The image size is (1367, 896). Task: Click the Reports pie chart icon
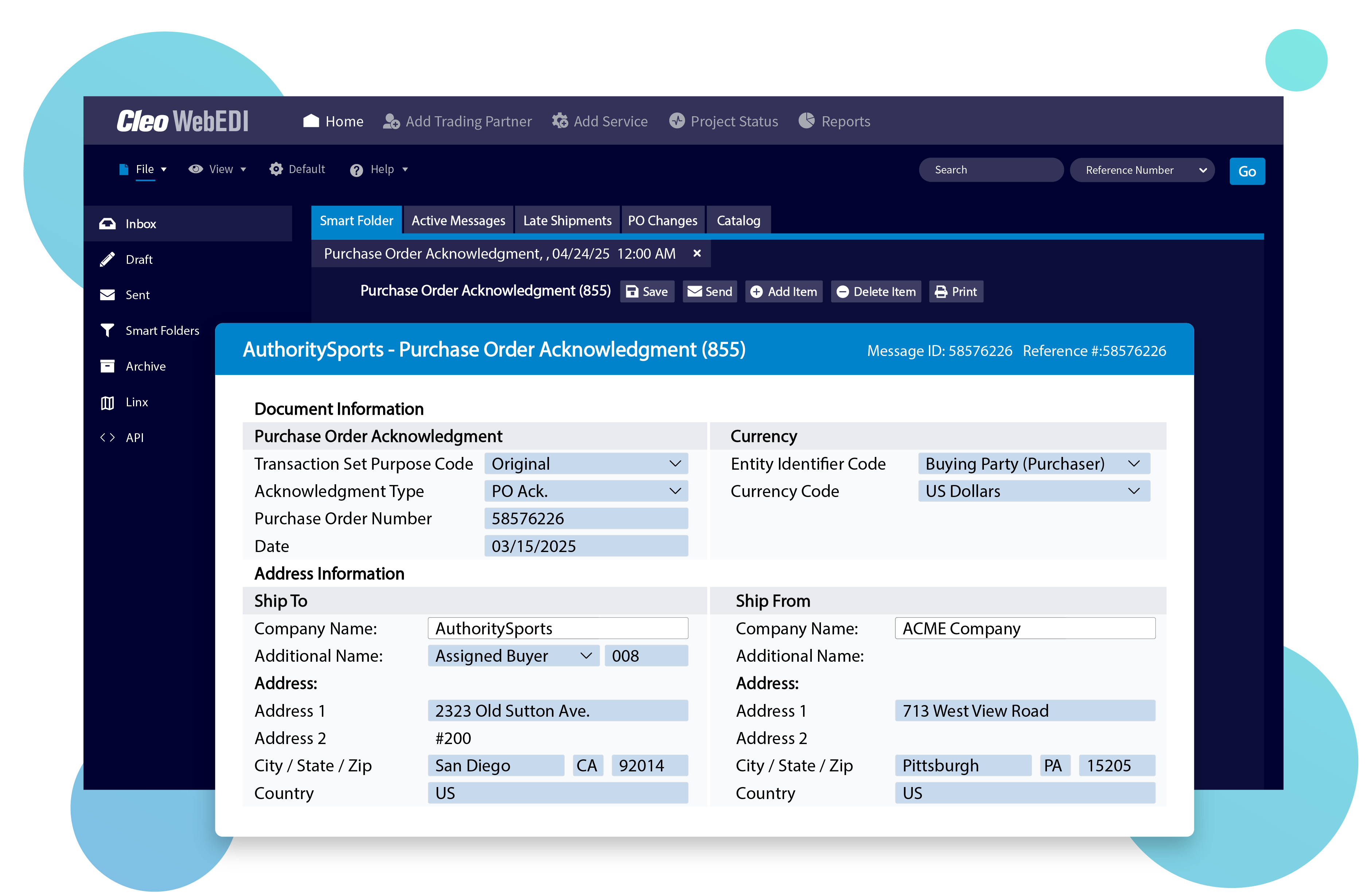tap(806, 121)
